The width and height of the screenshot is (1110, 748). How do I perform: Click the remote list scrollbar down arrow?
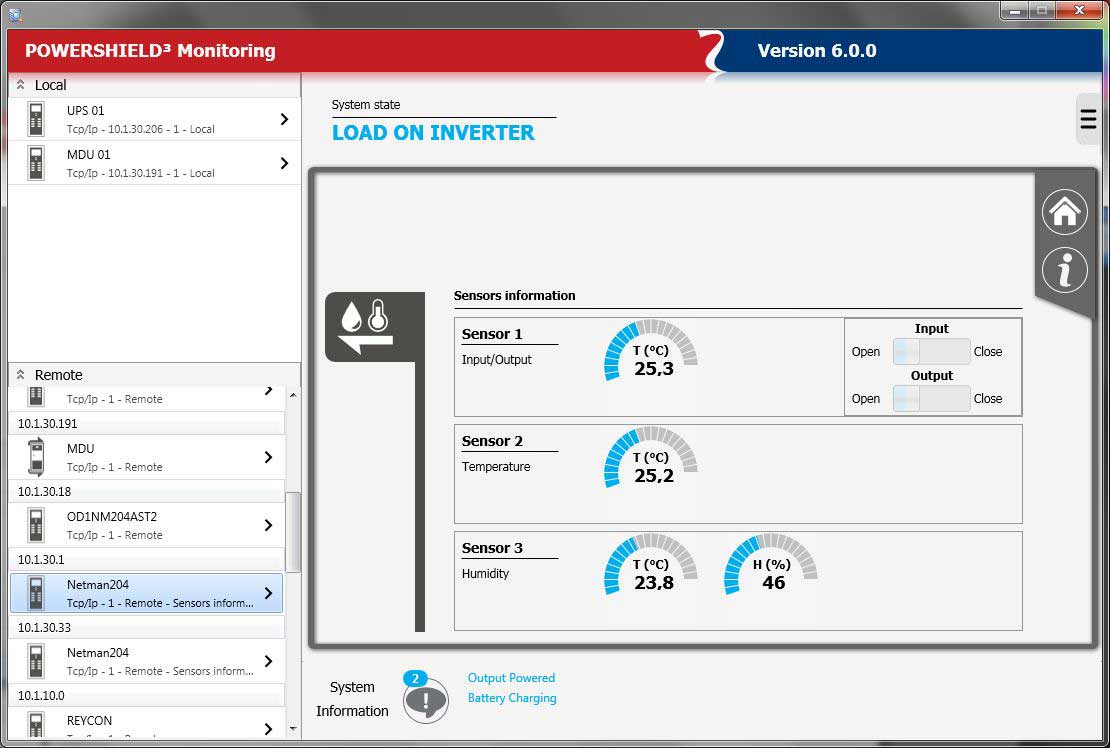pos(293,729)
